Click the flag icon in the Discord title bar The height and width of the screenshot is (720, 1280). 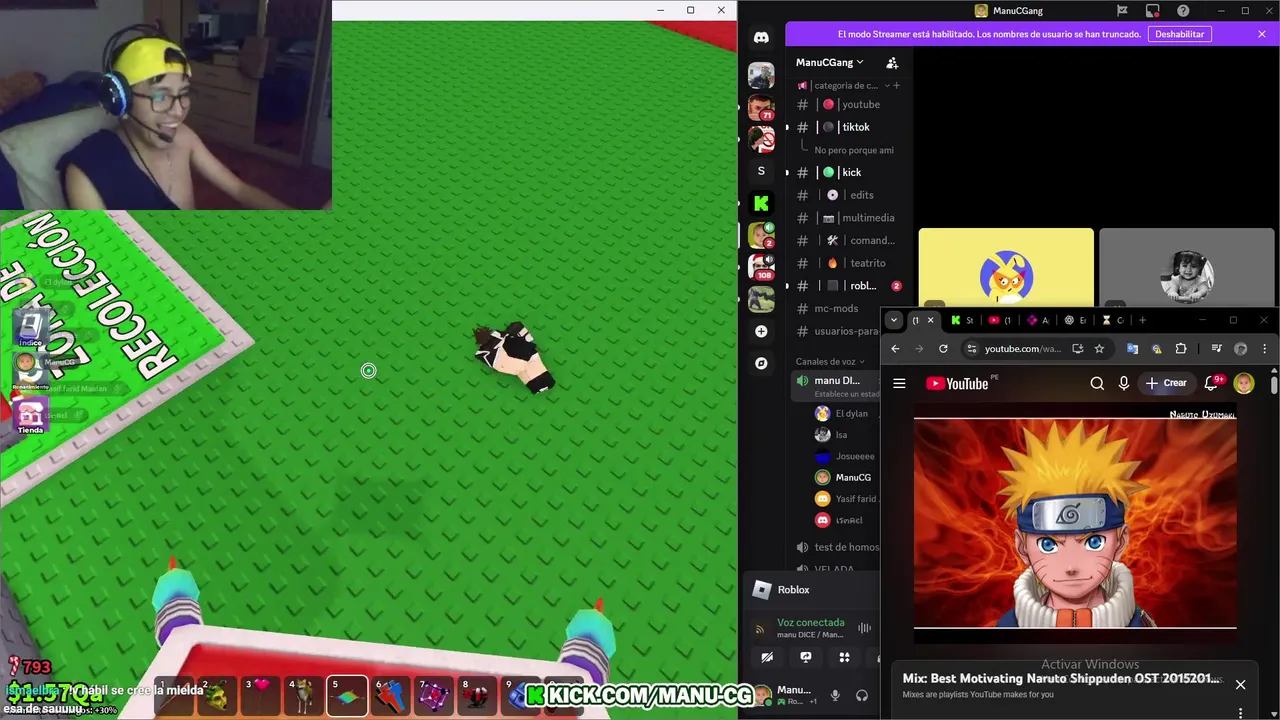tap(1122, 11)
